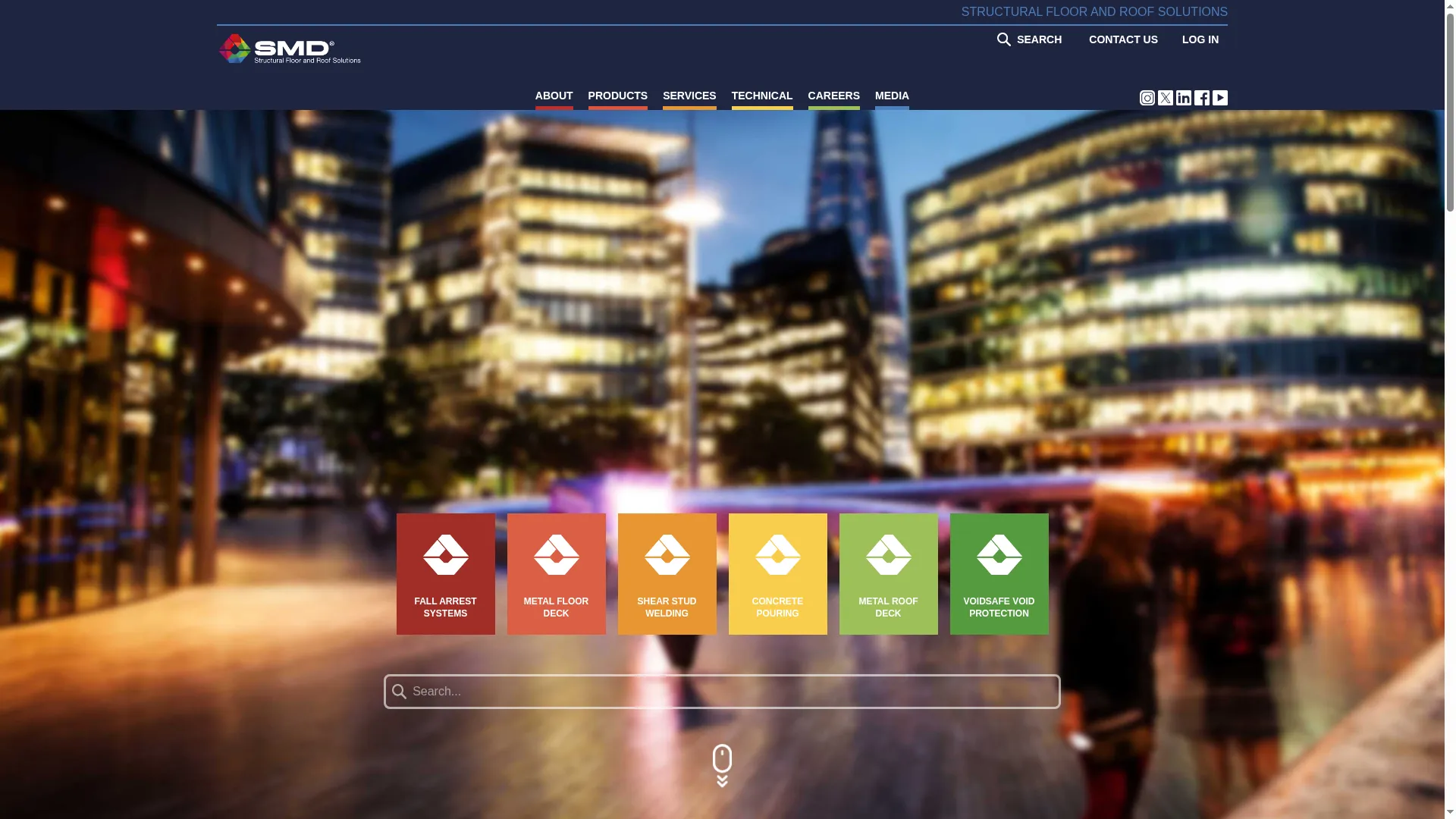This screenshot has width=1456, height=819.
Task: Select the Metal Floor Deck tile
Action: [556, 574]
